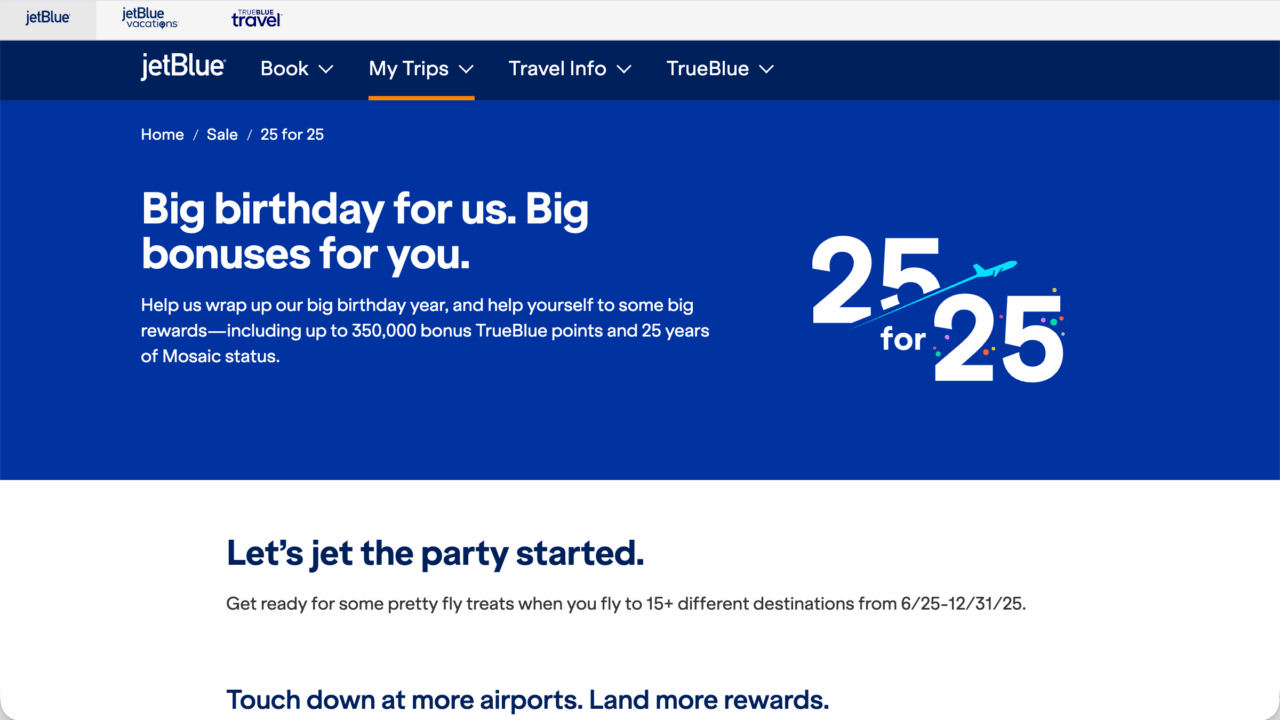The height and width of the screenshot is (720, 1280).
Task: Click the "Let's jet the party started" heading
Action: (x=435, y=553)
